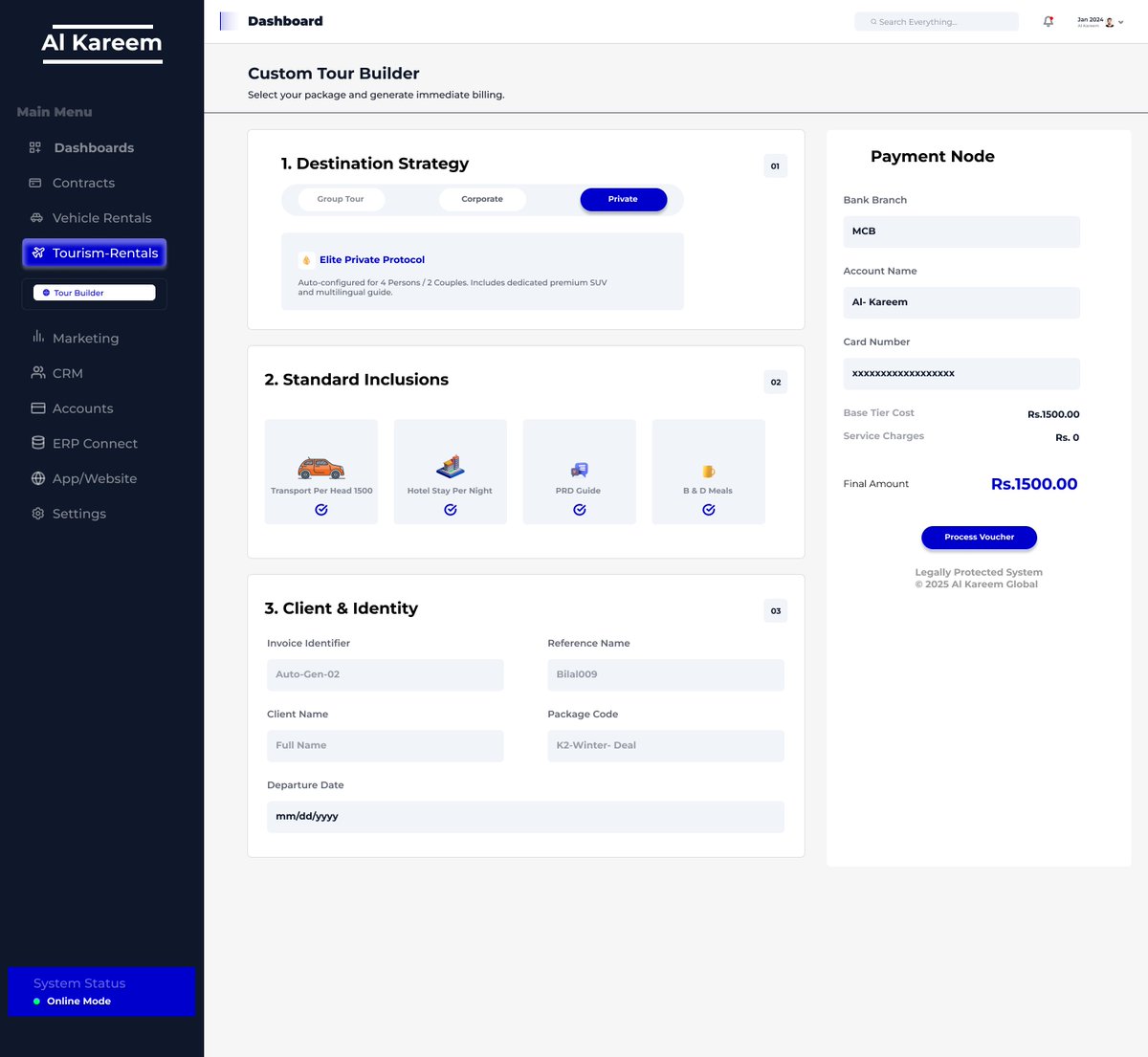The height and width of the screenshot is (1057, 1148).
Task: Click the PRD Guide chat icon
Action: [x=580, y=470]
